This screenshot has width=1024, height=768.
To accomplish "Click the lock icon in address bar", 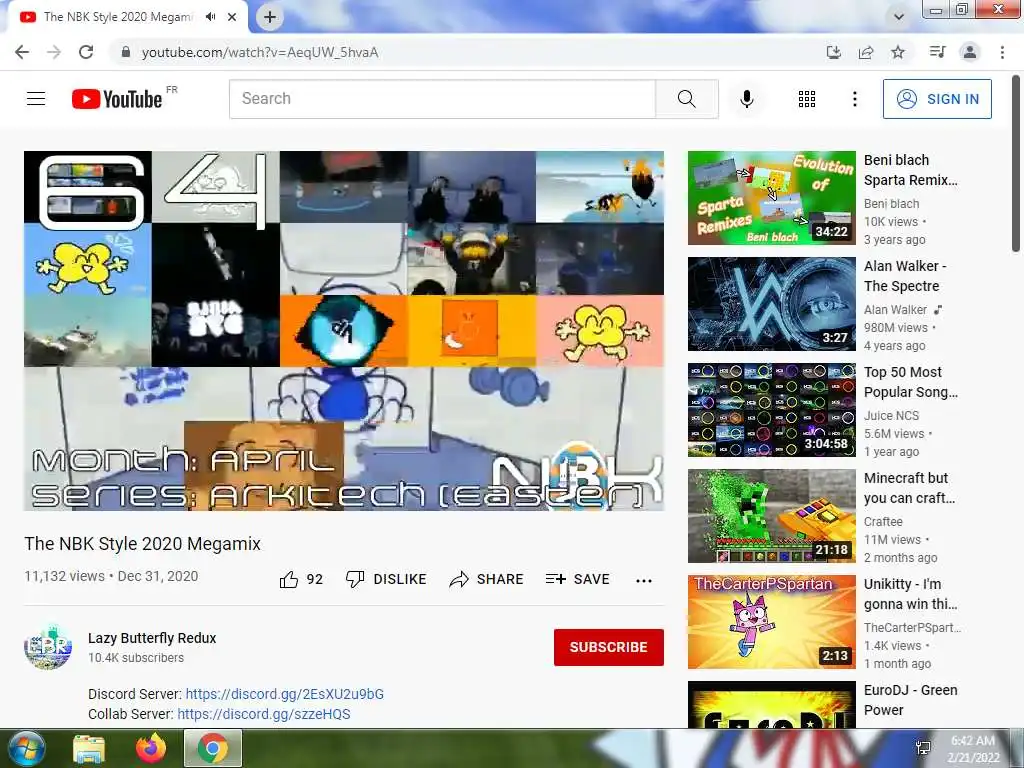I will click(126, 52).
